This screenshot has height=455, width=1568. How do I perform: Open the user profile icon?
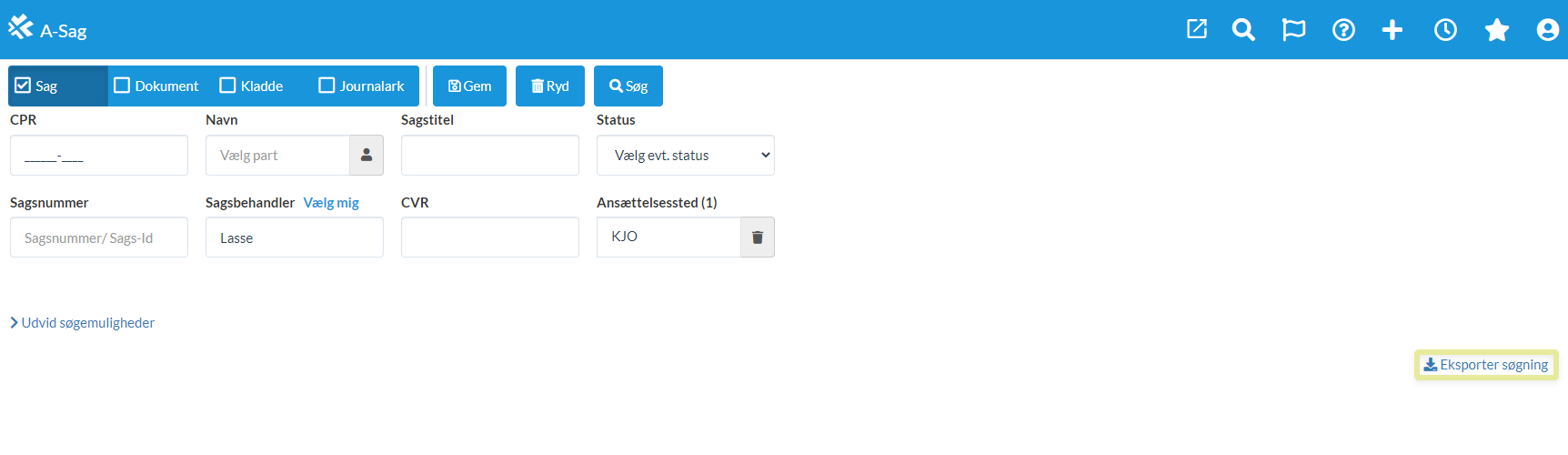tap(1547, 30)
